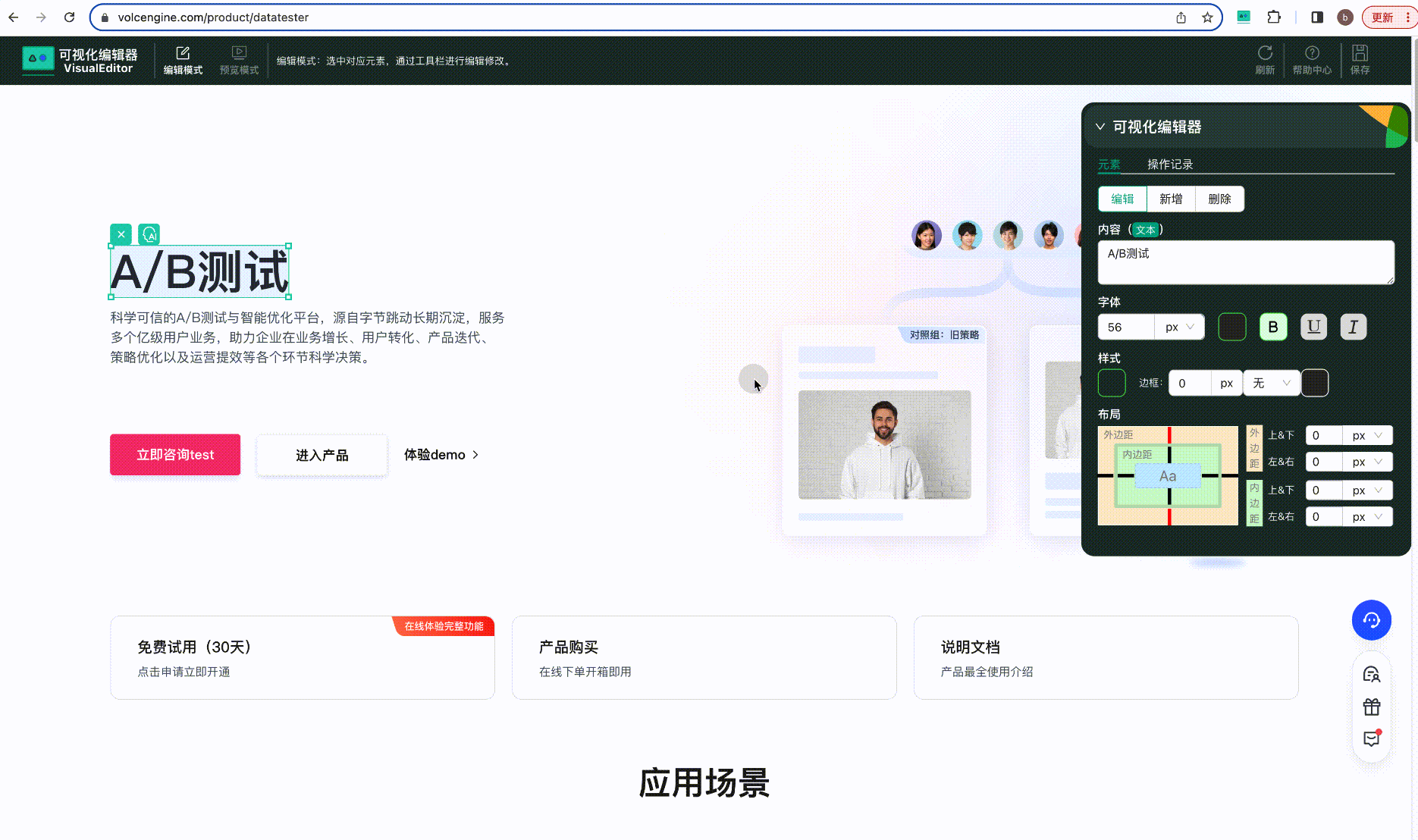The height and width of the screenshot is (840, 1418).
Task: Toggle bold formatting for the selected text
Action: click(x=1273, y=327)
